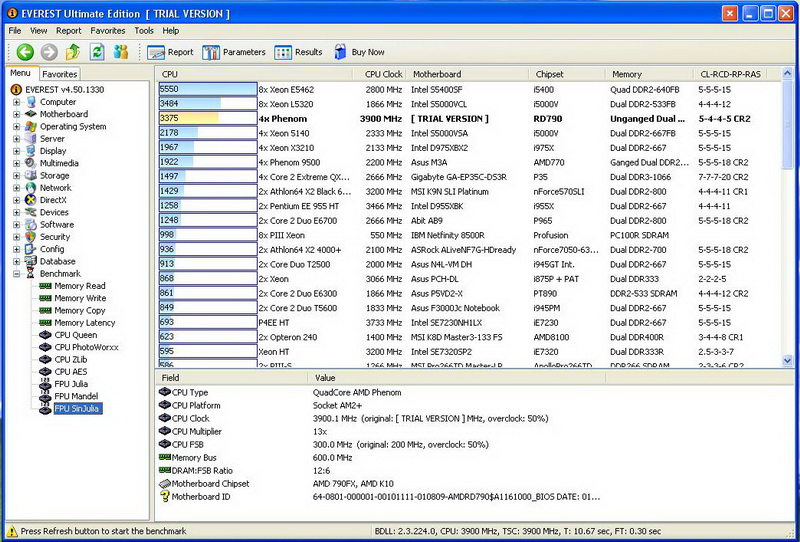Click the Storage drive icon in tree
This screenshot has height=542, width=800.
[x=31, y=176]
